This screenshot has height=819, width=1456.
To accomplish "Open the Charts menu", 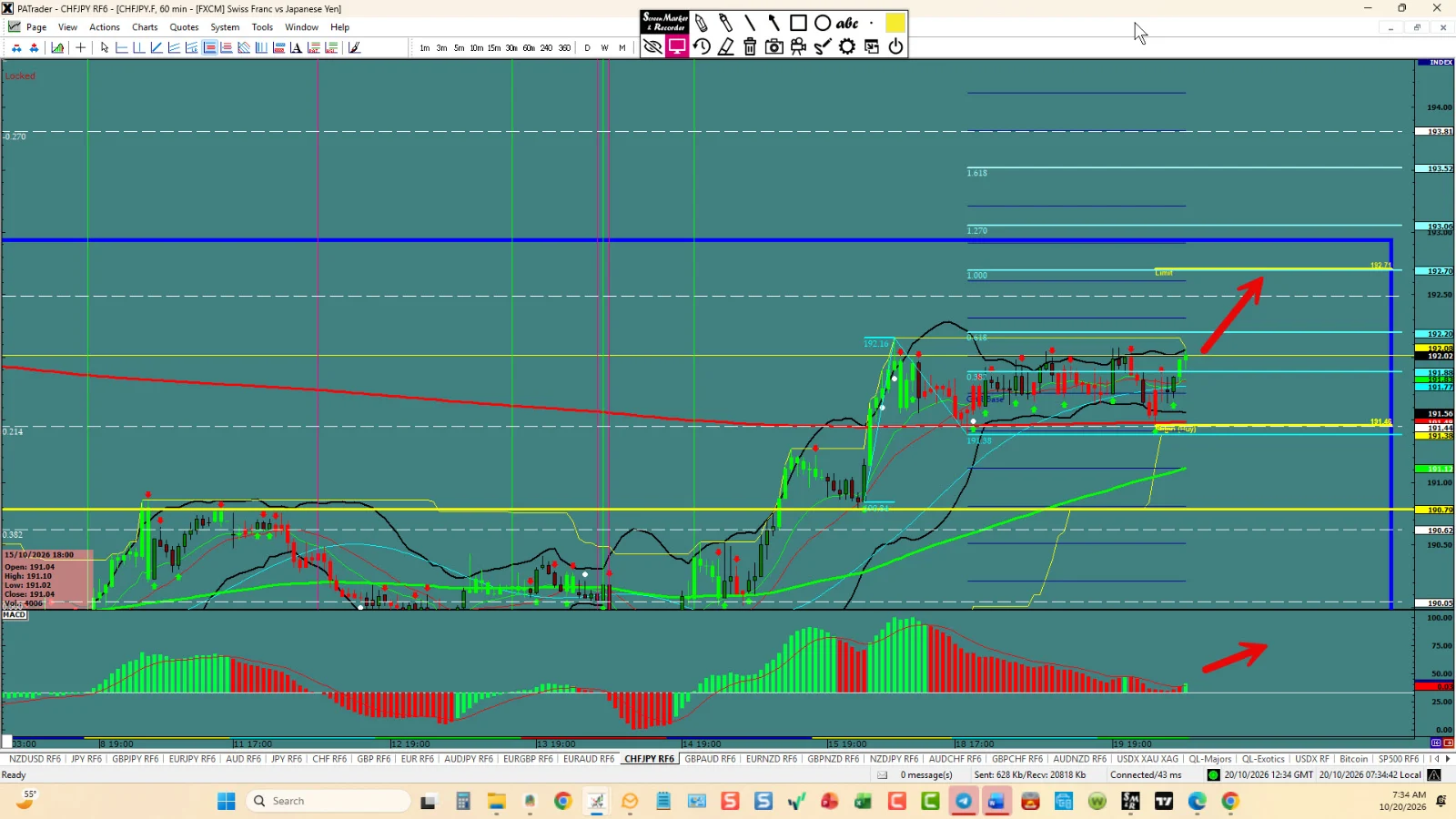I will (x=145, y=27).
